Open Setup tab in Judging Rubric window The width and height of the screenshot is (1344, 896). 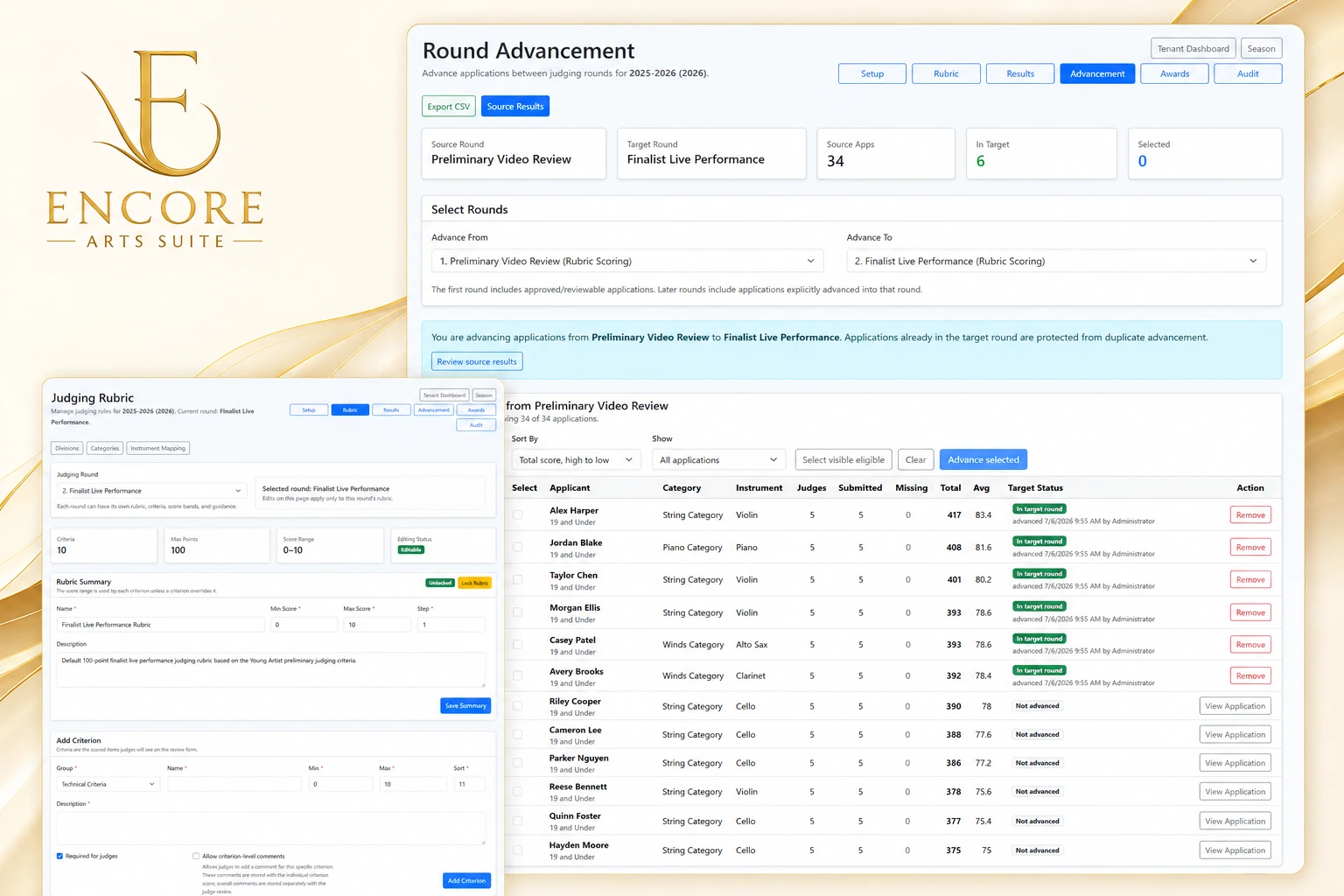point(309,409)
